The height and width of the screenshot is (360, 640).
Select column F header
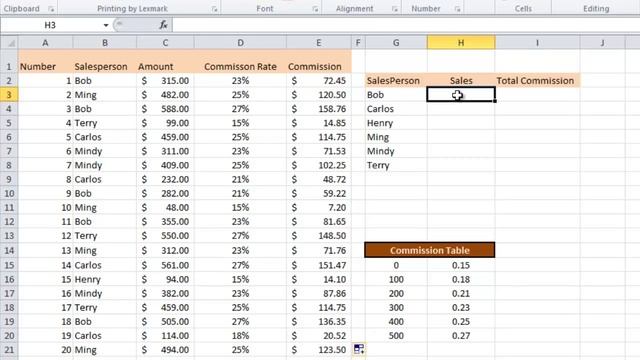(x=358, y=42)
